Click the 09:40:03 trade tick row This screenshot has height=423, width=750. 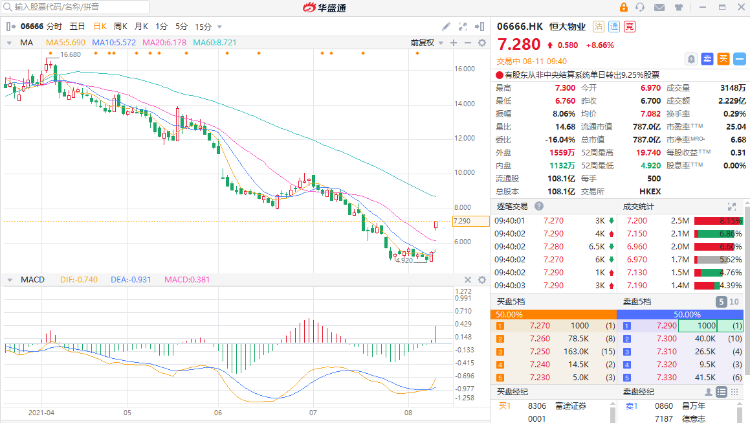(554, 285)
